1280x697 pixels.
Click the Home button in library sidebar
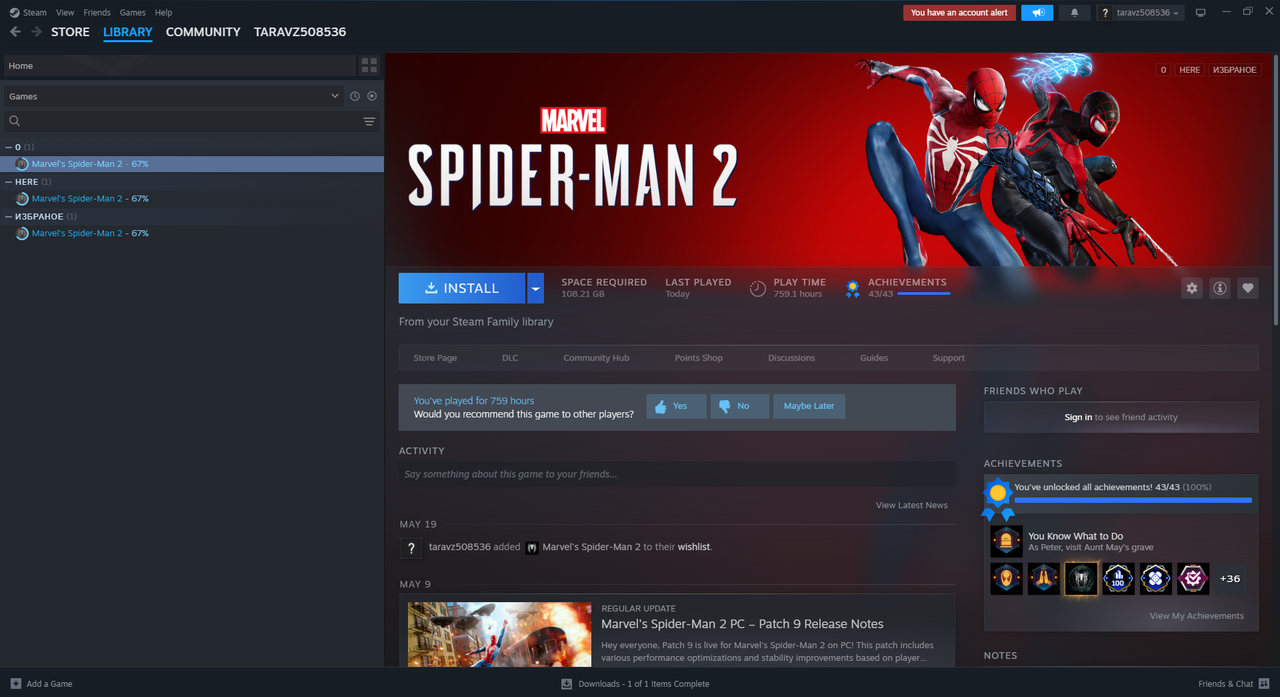pos(179,65)
